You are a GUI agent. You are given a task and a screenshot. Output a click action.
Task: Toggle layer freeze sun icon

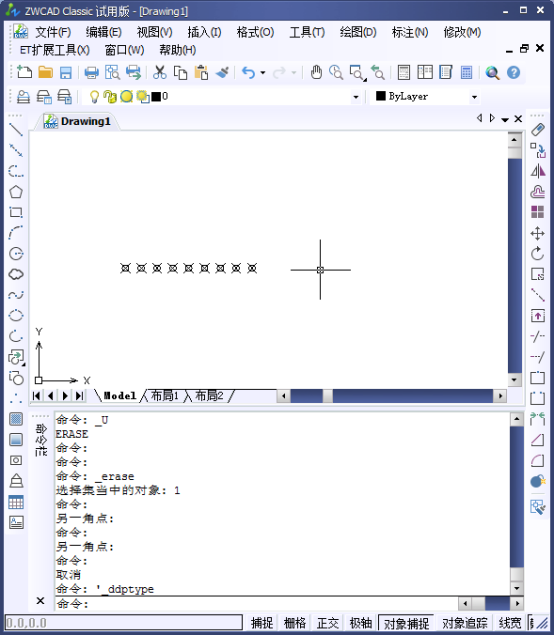coord(127,97)
